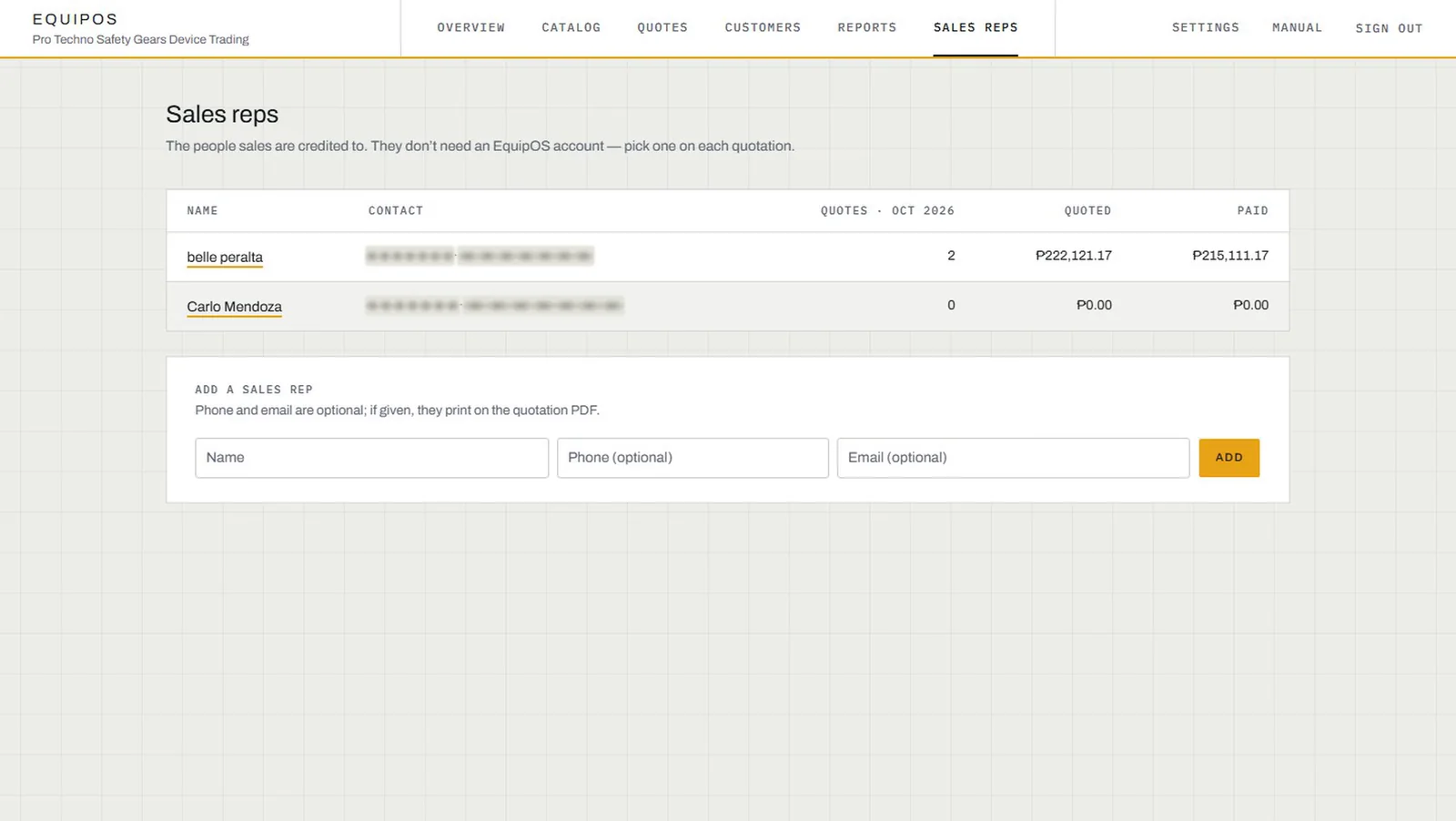
Task: Open Carlo Mendoza's rep page
Action: click(x=234, y=307)
